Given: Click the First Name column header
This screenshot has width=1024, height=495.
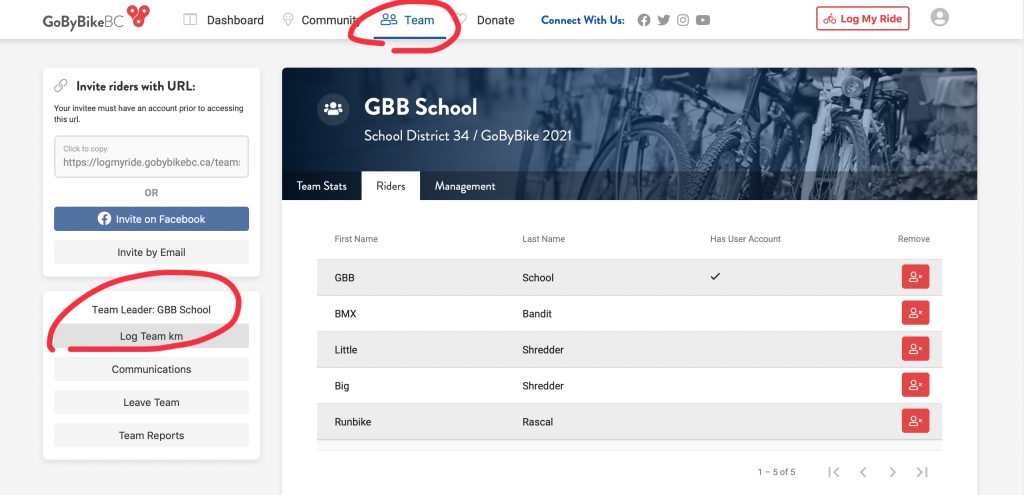Looking at the screenshot, I should point(356,239).
